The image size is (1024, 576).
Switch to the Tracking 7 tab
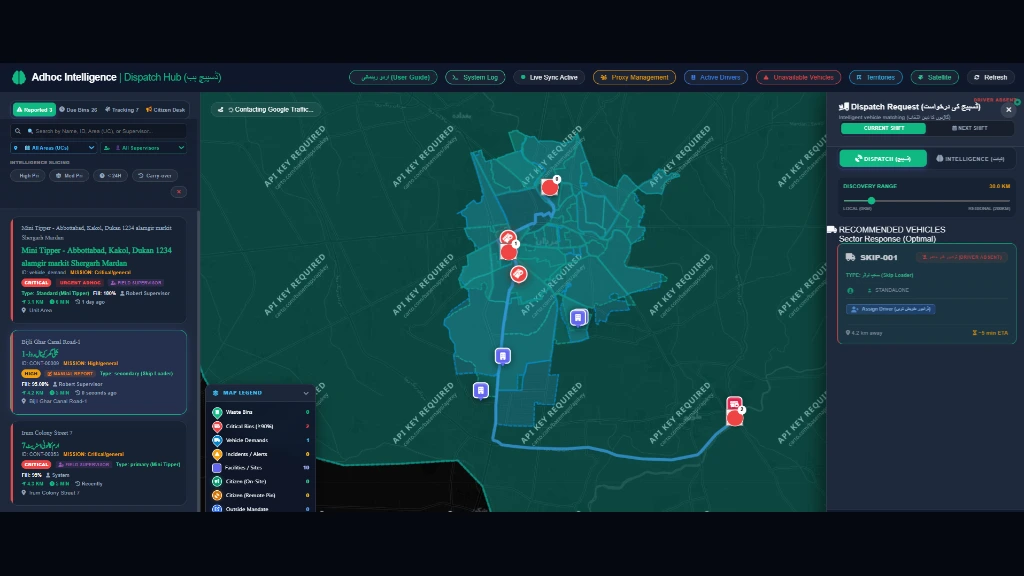click(x=121, y=110)
